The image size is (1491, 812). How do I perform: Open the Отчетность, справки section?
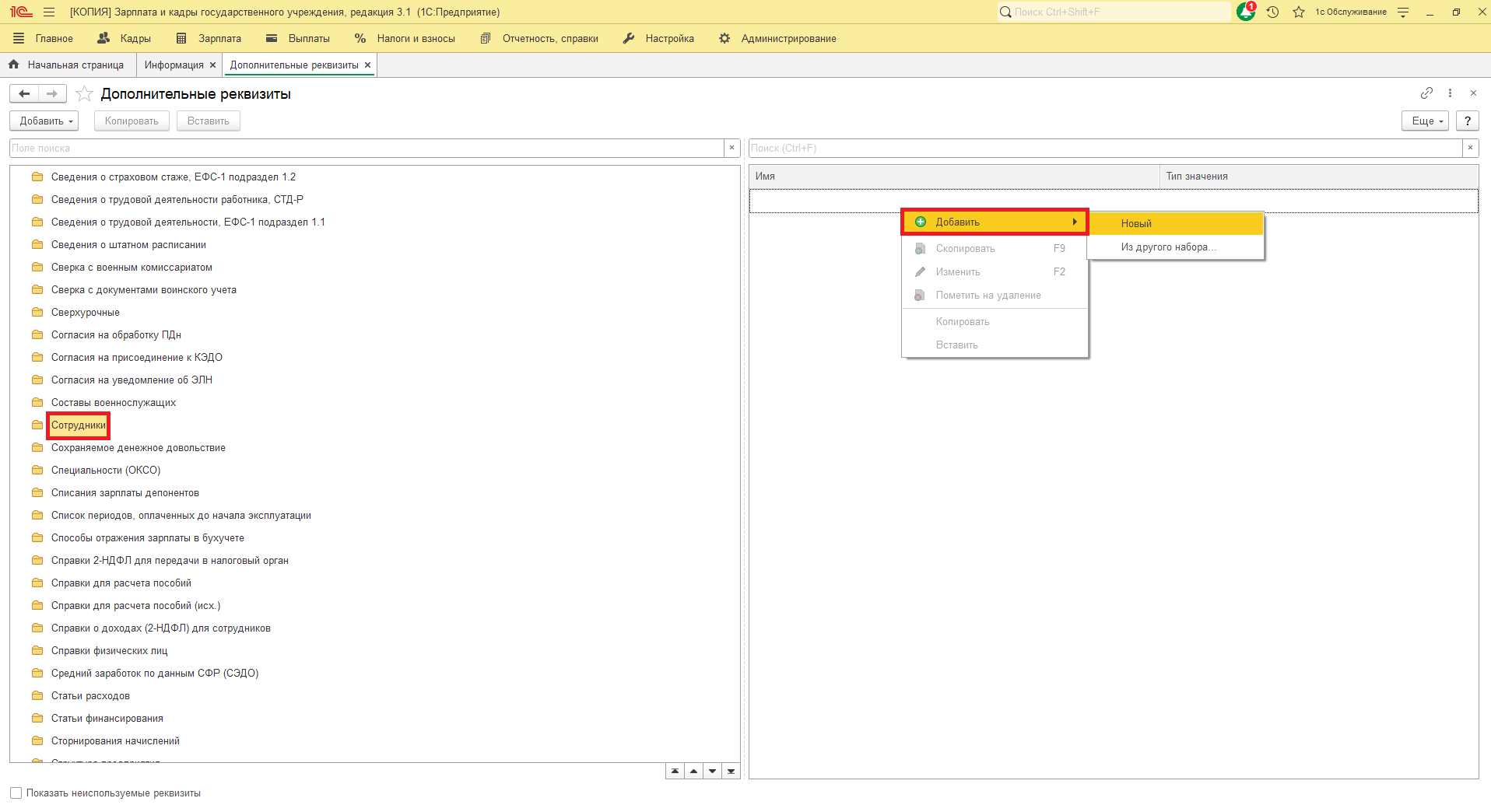pos(540,38)
